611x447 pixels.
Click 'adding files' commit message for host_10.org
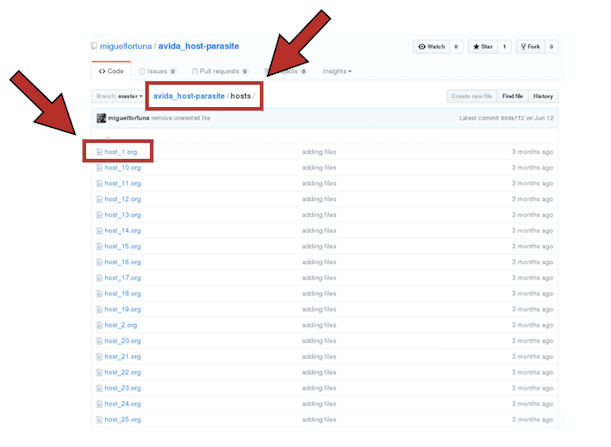tap(319, 168)
